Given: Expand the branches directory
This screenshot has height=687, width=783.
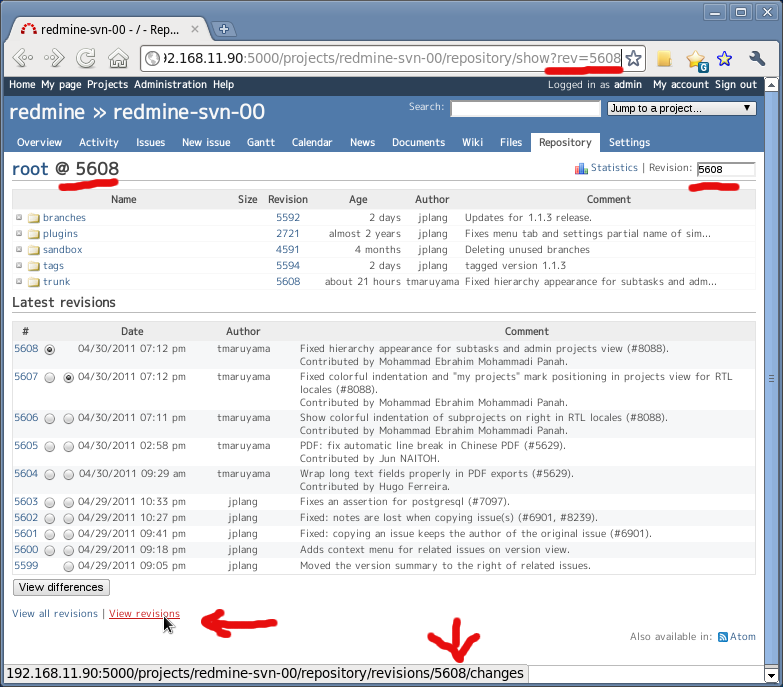Looking at the screenshot, I should pos(18,217).
